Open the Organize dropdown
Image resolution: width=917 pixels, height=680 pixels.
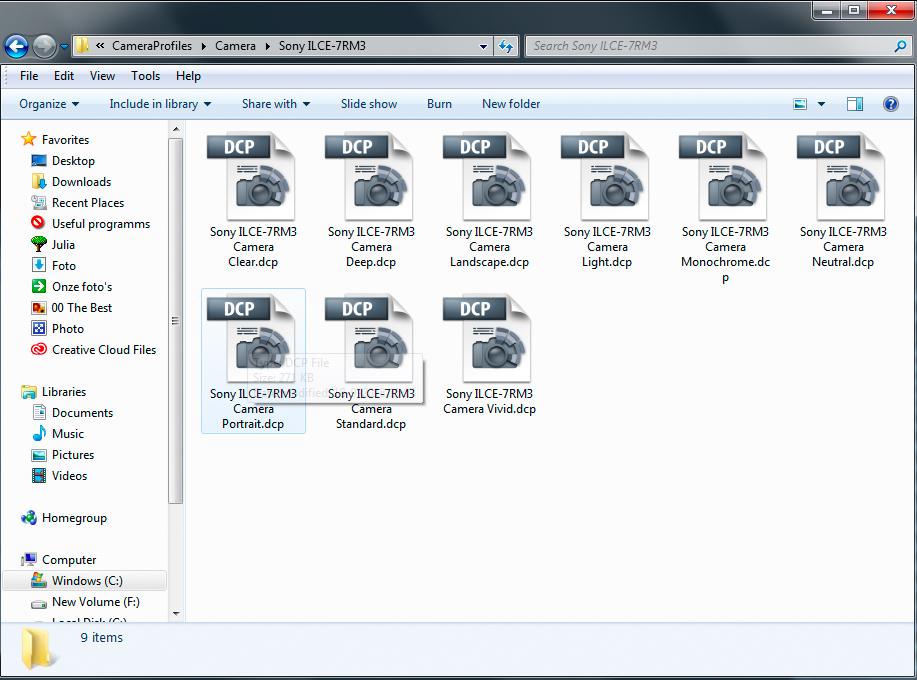[x=49, y=104]
